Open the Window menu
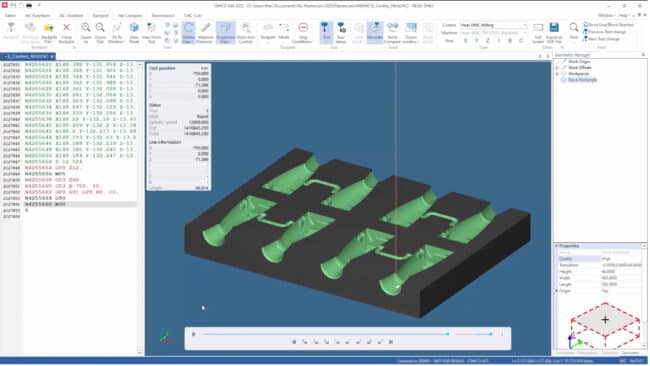Image resolution: width=650 pixels, height=366 pixels. [x=606, y=15]
